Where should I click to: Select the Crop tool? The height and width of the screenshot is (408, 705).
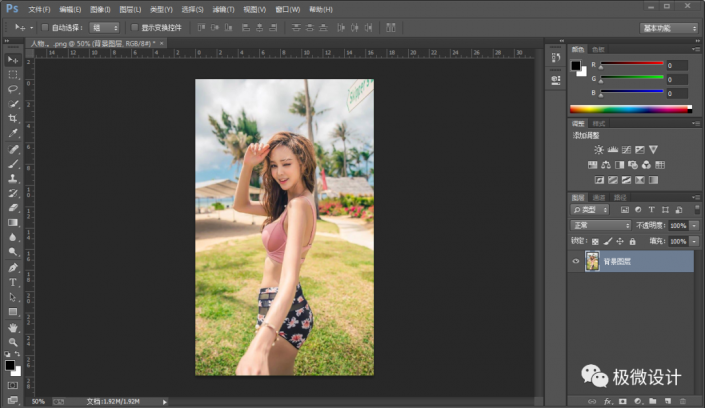point(13,119)
